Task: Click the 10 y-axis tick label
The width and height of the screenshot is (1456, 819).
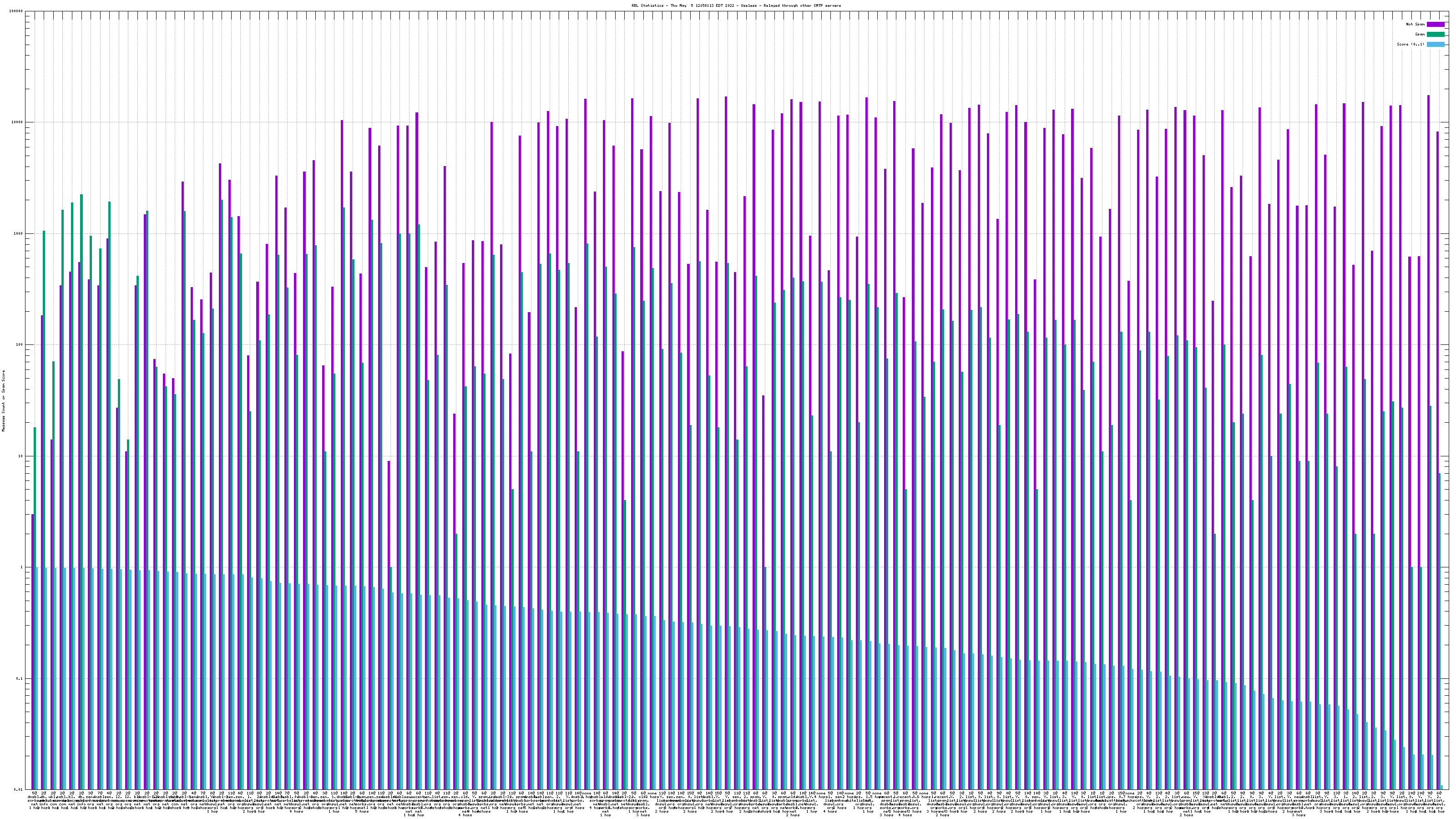Action: 21,456
